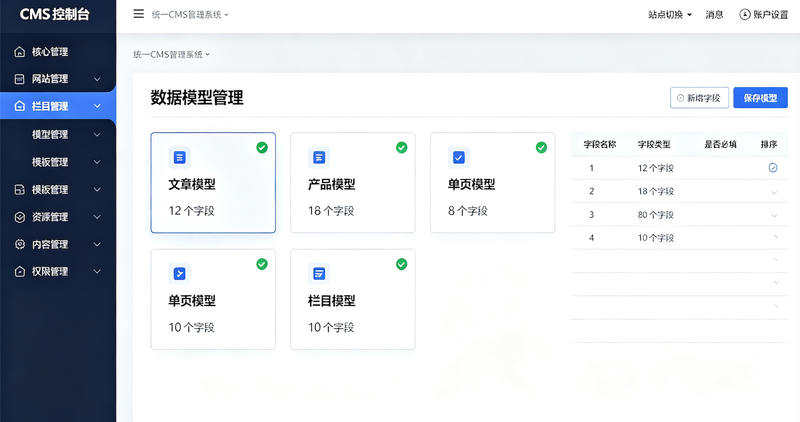Toggle green checkmark on 文章模型 card
This screenshot has width=800, height=422.
(x=262, y=147)
